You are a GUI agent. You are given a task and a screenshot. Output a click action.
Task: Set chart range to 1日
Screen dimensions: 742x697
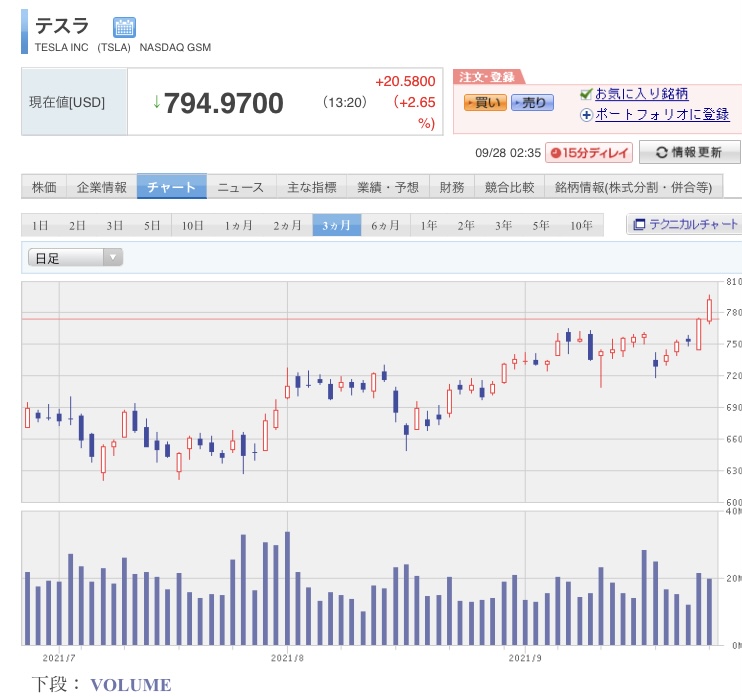(x=40, y=225)
